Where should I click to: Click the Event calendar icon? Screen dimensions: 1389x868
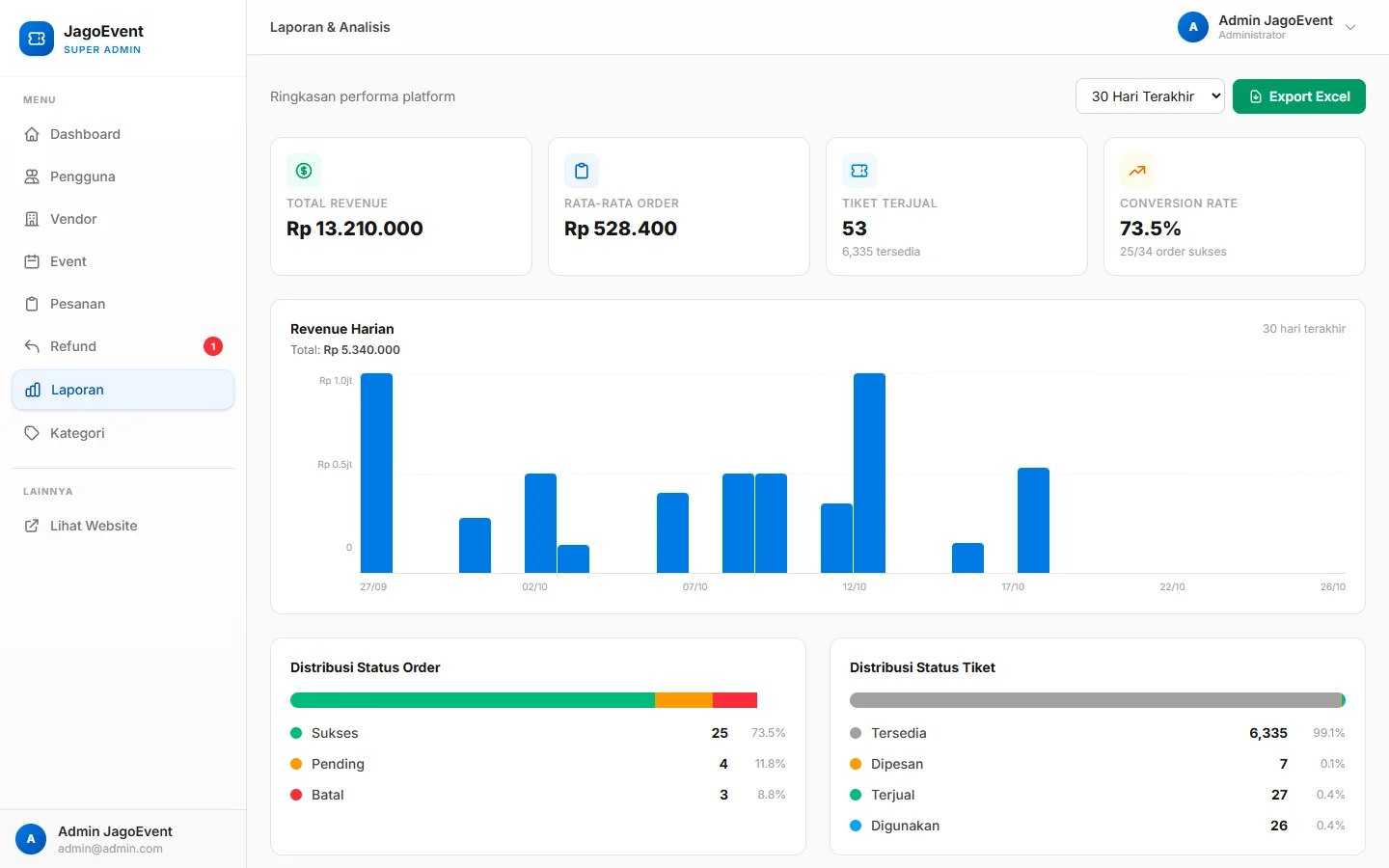(32, 261)
